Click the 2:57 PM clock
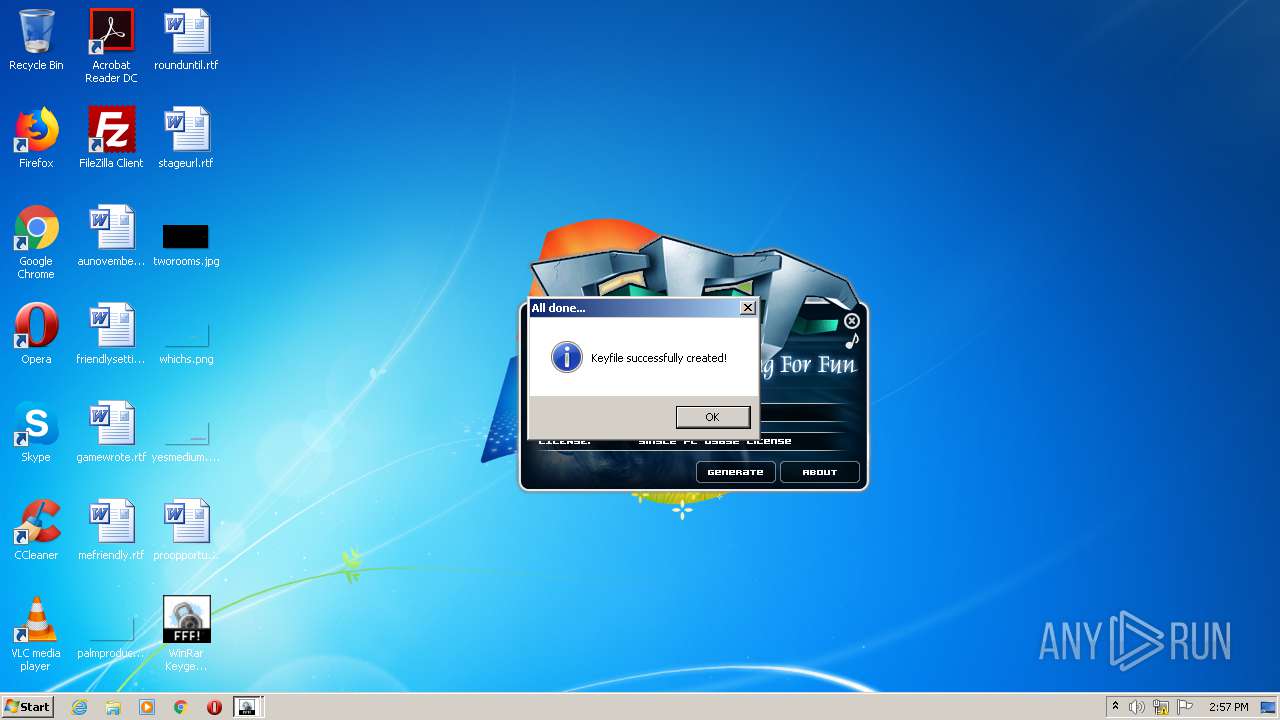1280x720 pixels. coord(1228,707)
